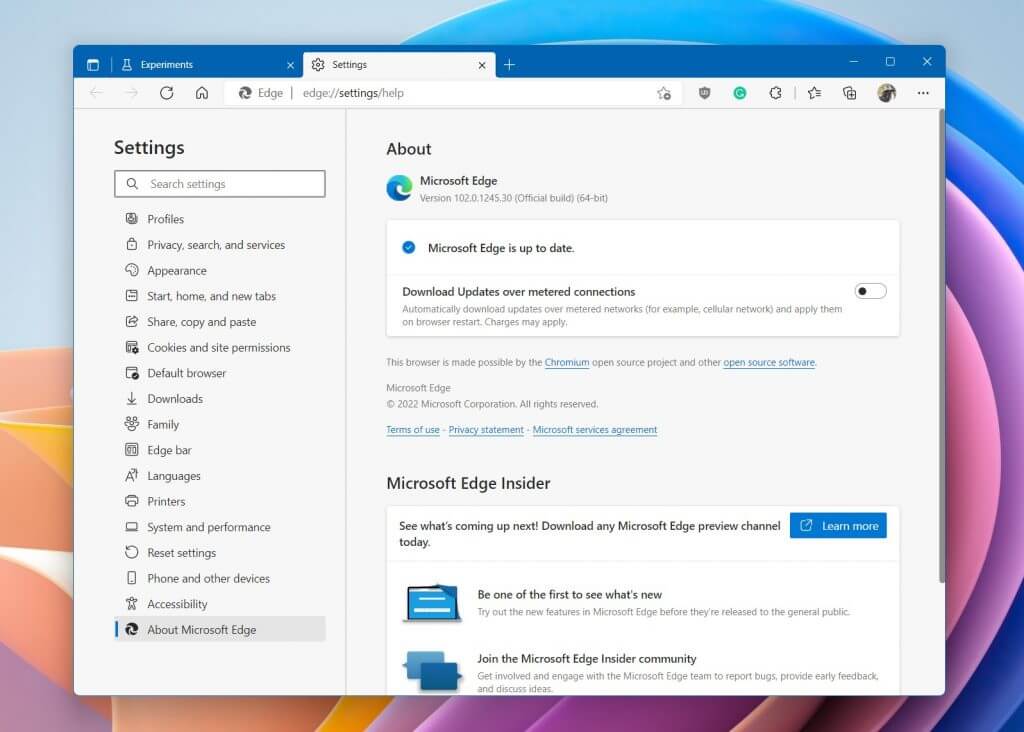Toggle Download Updates over metered connections
1024x732 pixels.
(870, 291)
